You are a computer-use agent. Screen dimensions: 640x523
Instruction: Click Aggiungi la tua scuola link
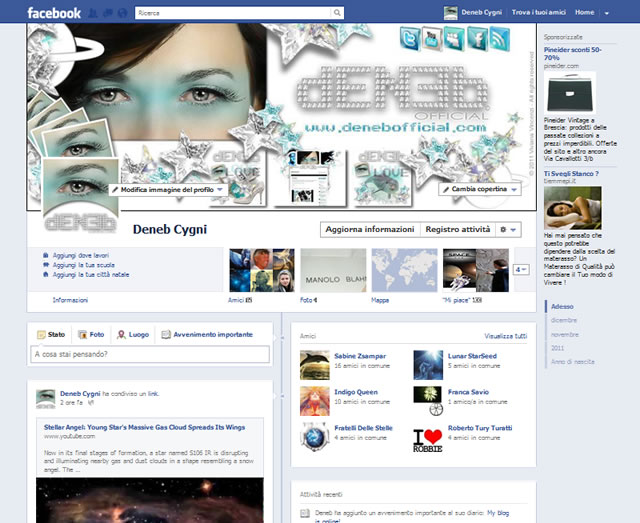pyautogui.click(x=84, y=265)
